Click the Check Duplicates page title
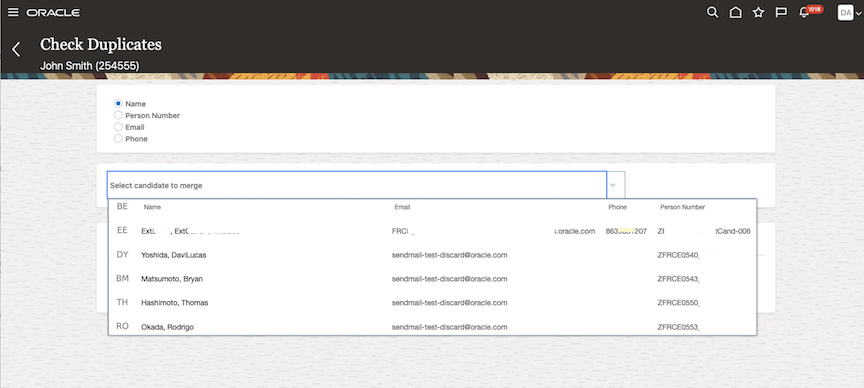Viewport: 864px width, 388px height. [x=101, y=44]
